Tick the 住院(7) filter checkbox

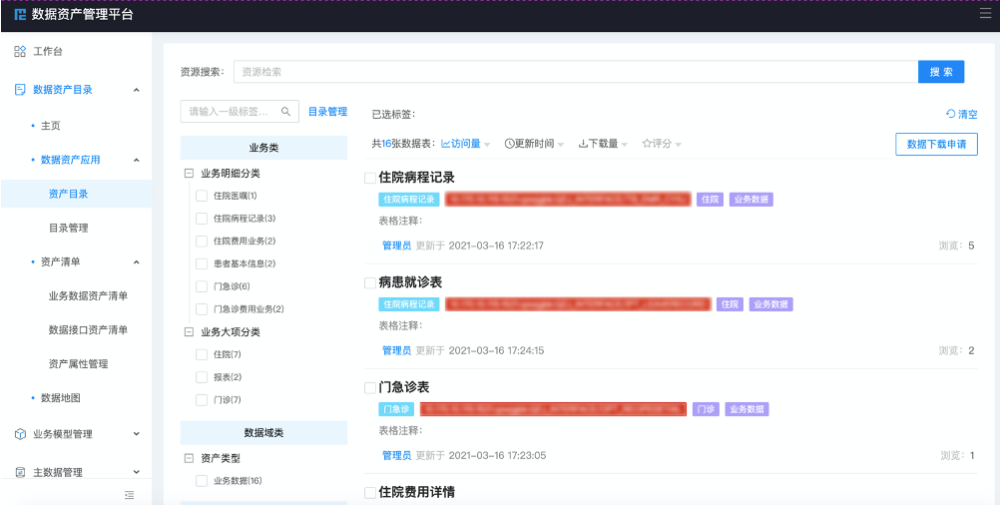tap(202, 355)
